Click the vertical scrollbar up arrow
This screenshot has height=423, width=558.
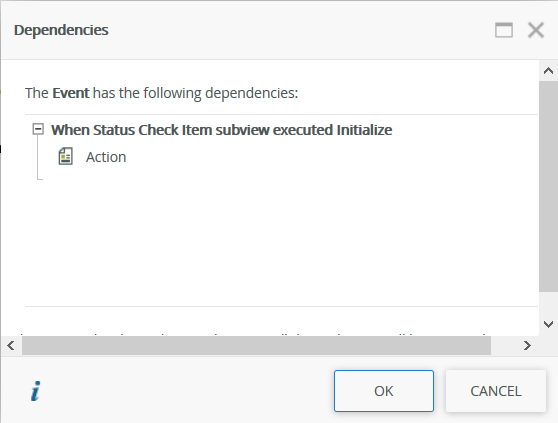click(x=548, y=71)
